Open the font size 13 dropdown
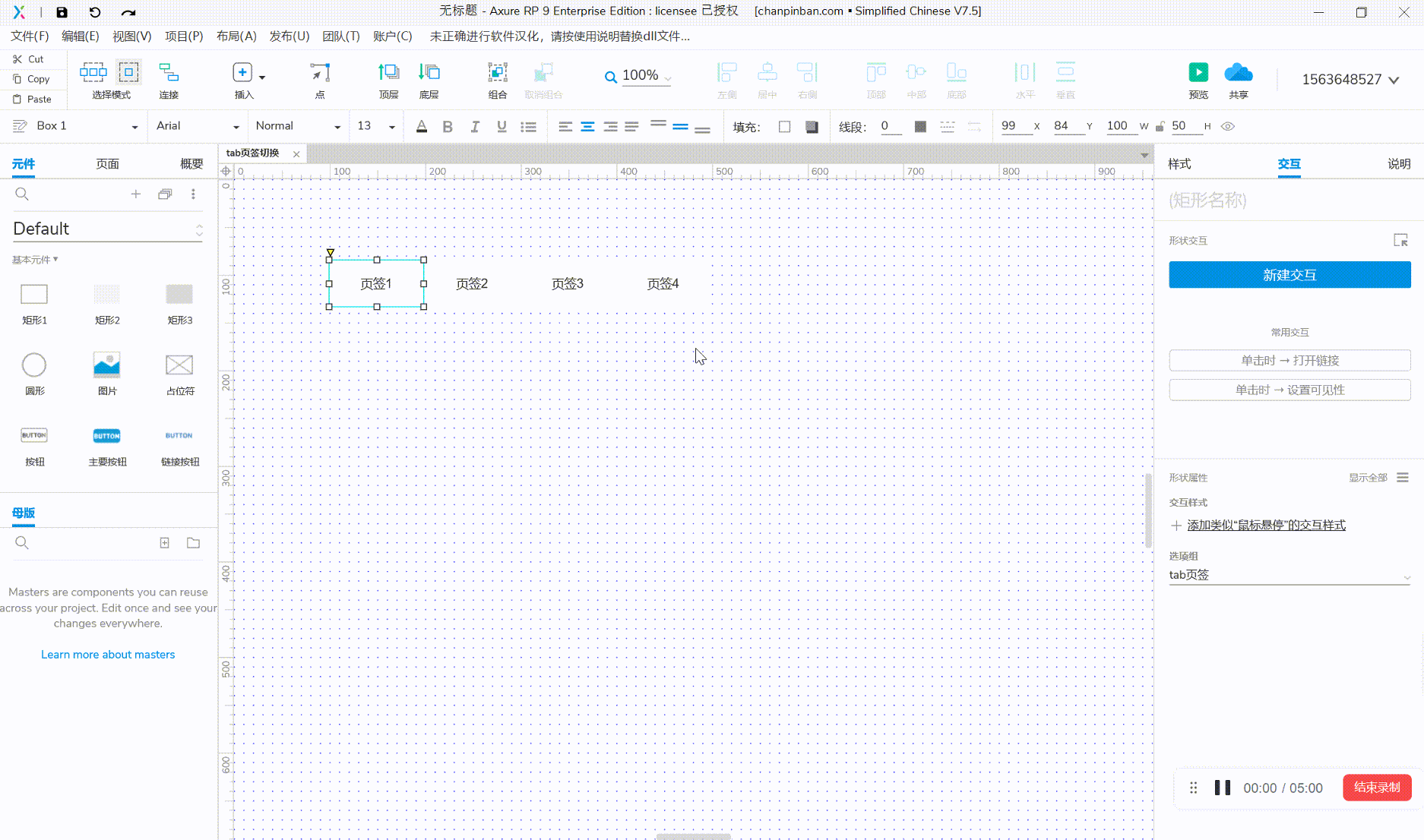The image size is (1424, 840). click(x=376, y=126)
